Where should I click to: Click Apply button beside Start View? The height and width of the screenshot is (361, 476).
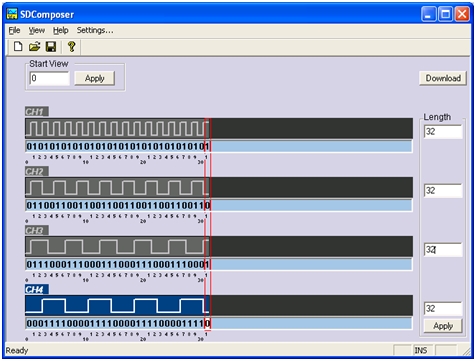tap(95, 78)
